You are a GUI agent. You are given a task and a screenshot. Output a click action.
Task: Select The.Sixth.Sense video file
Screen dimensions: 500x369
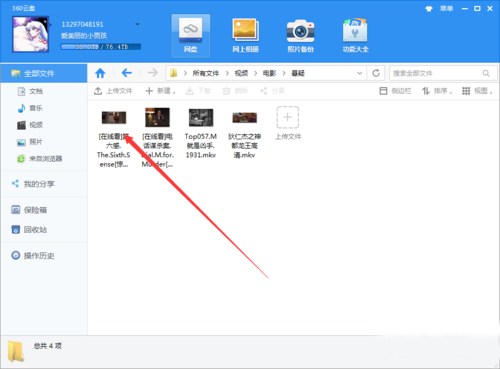114,138
